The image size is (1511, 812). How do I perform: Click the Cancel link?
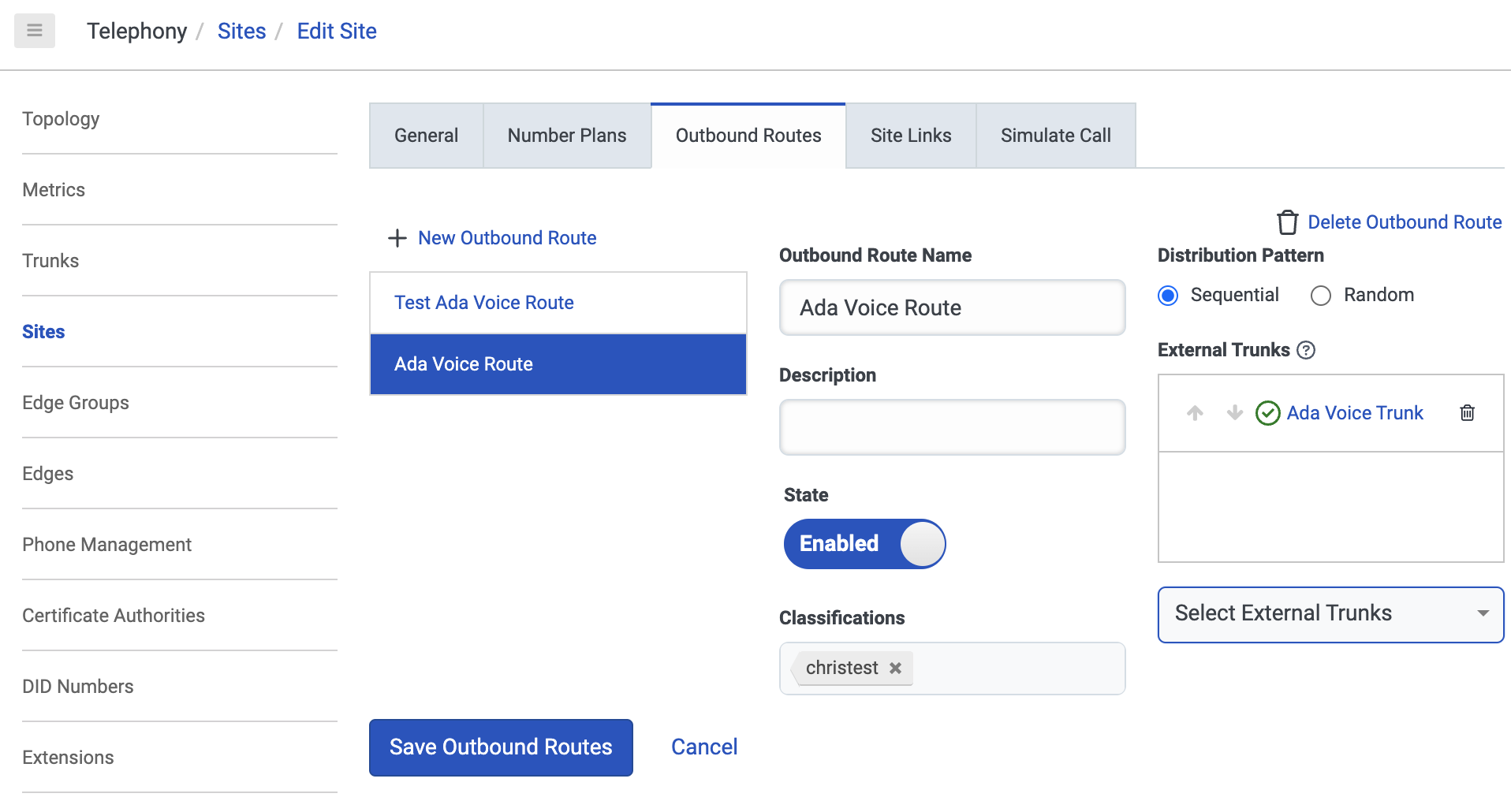pyautogui.click(x=704, y=747)
